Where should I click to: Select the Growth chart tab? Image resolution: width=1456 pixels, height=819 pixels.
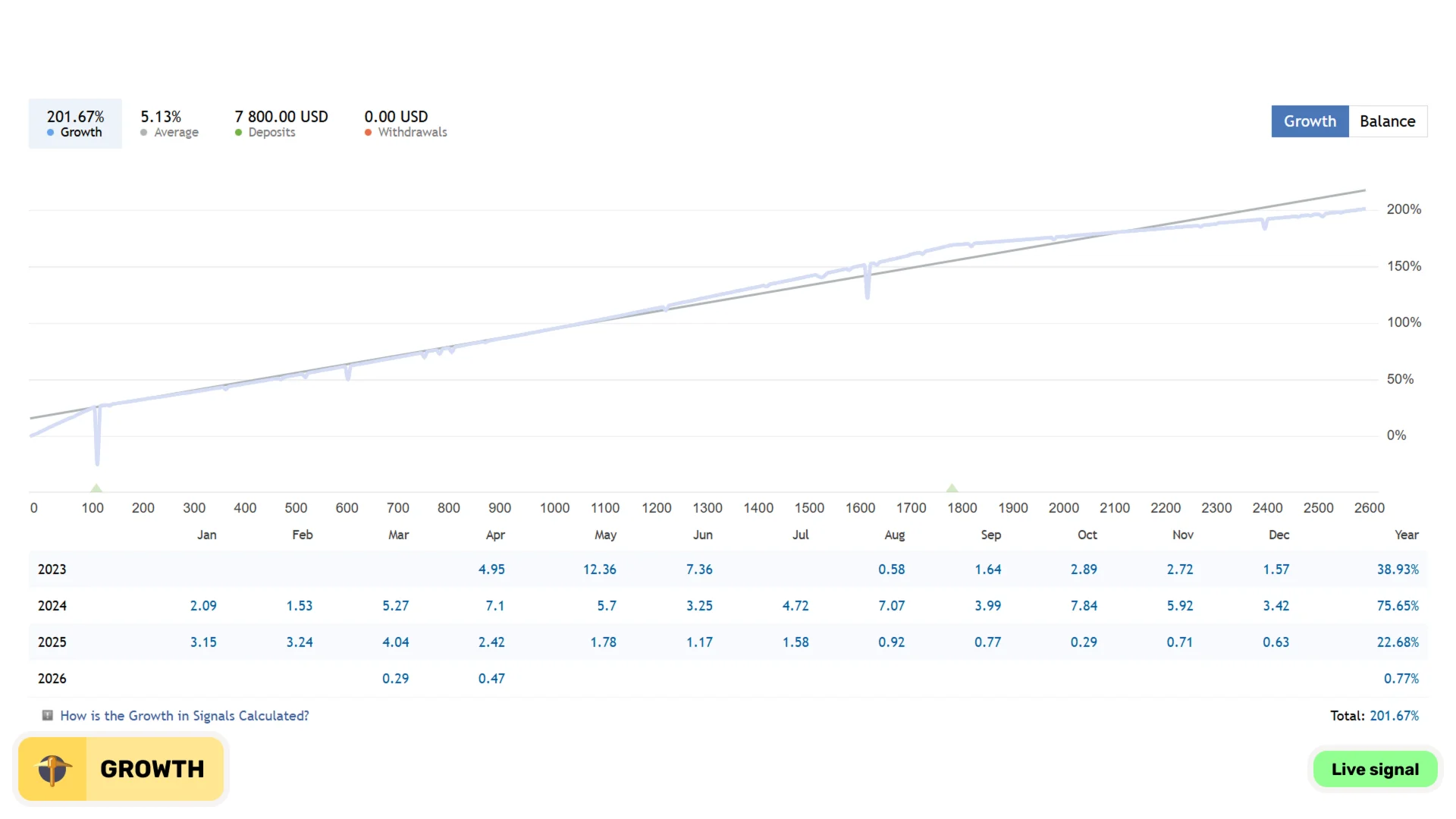[x=1310, y=121]
